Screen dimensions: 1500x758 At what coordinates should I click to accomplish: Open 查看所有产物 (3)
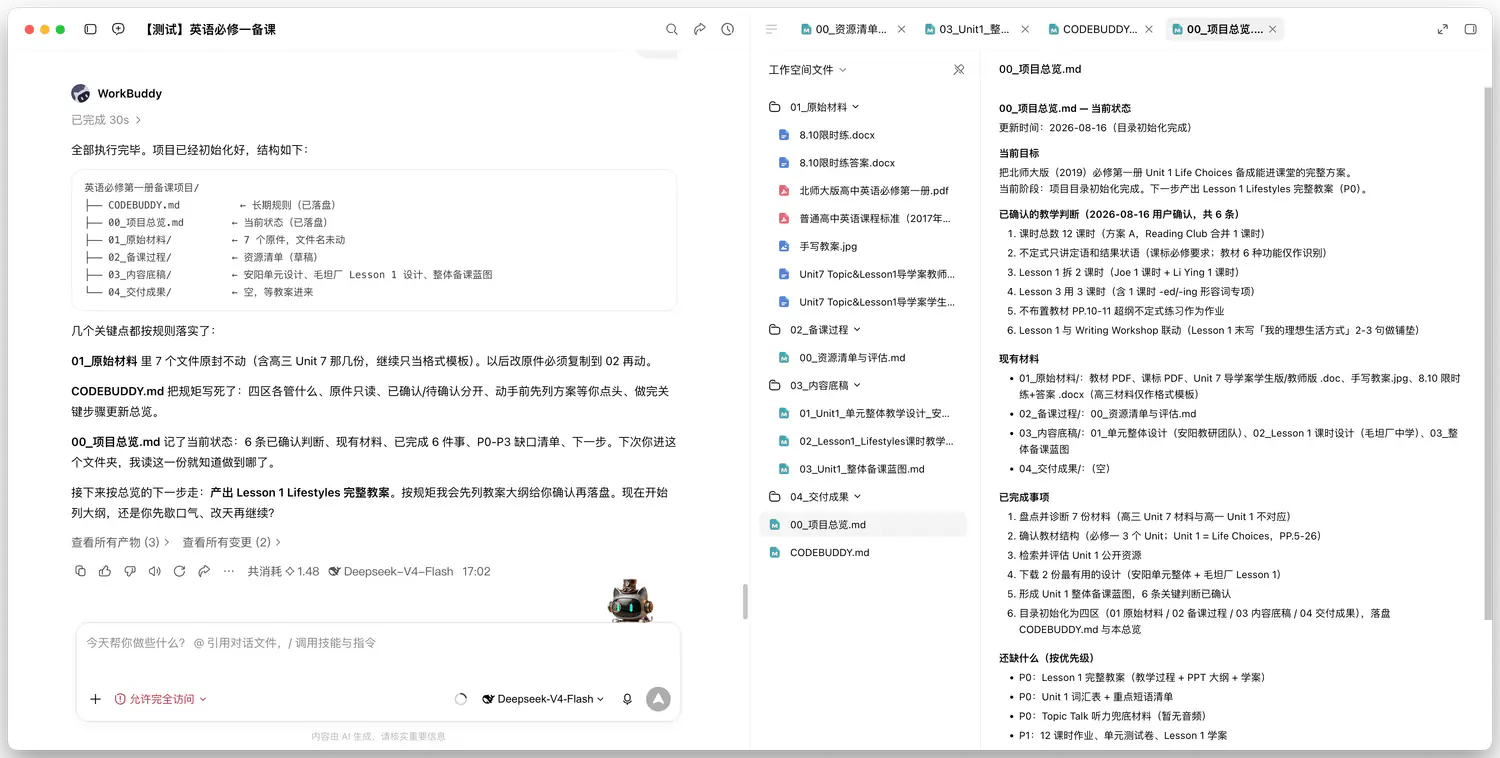tap(120, 542)
